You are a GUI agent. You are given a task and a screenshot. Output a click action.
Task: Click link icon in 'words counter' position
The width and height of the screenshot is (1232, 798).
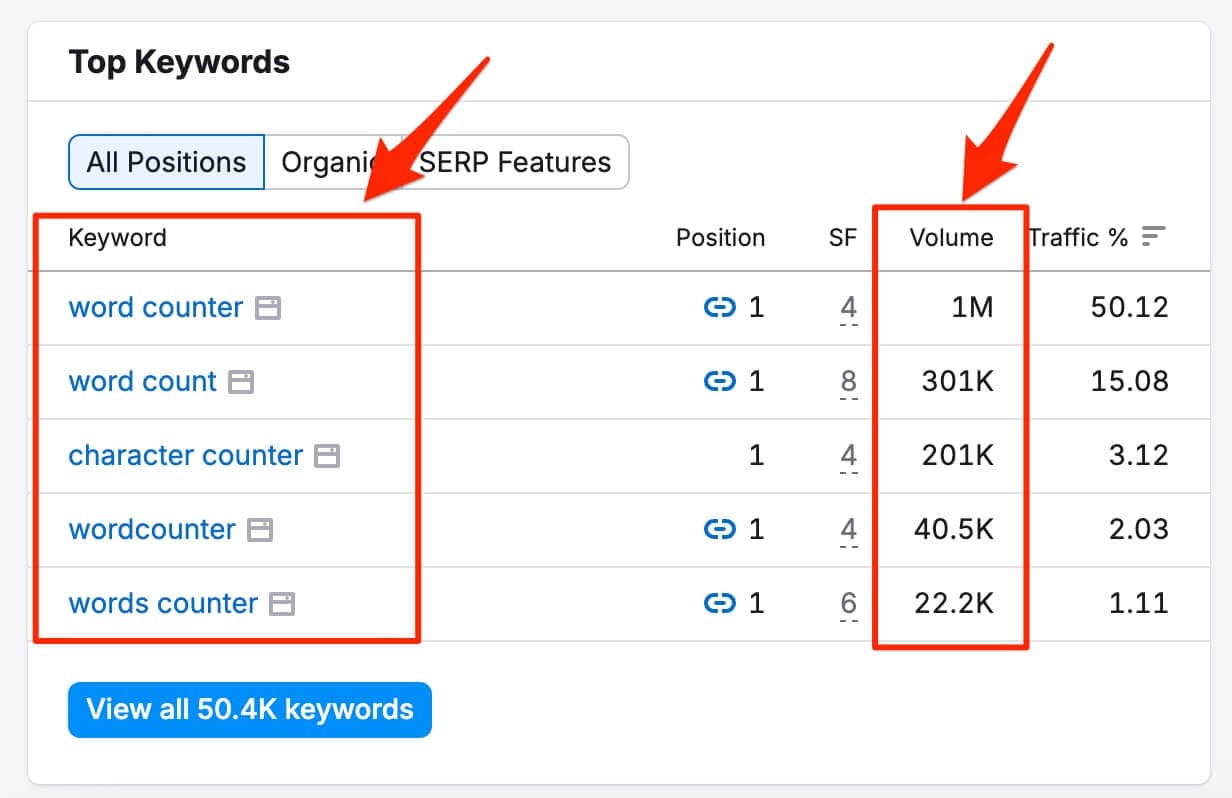(x=720, y=603)
